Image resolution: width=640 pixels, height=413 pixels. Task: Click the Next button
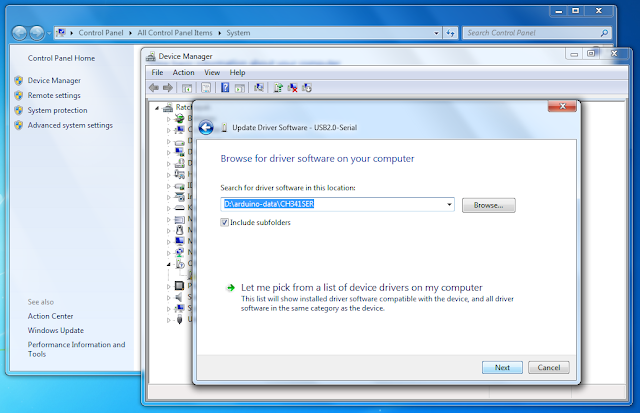point(502,367)
